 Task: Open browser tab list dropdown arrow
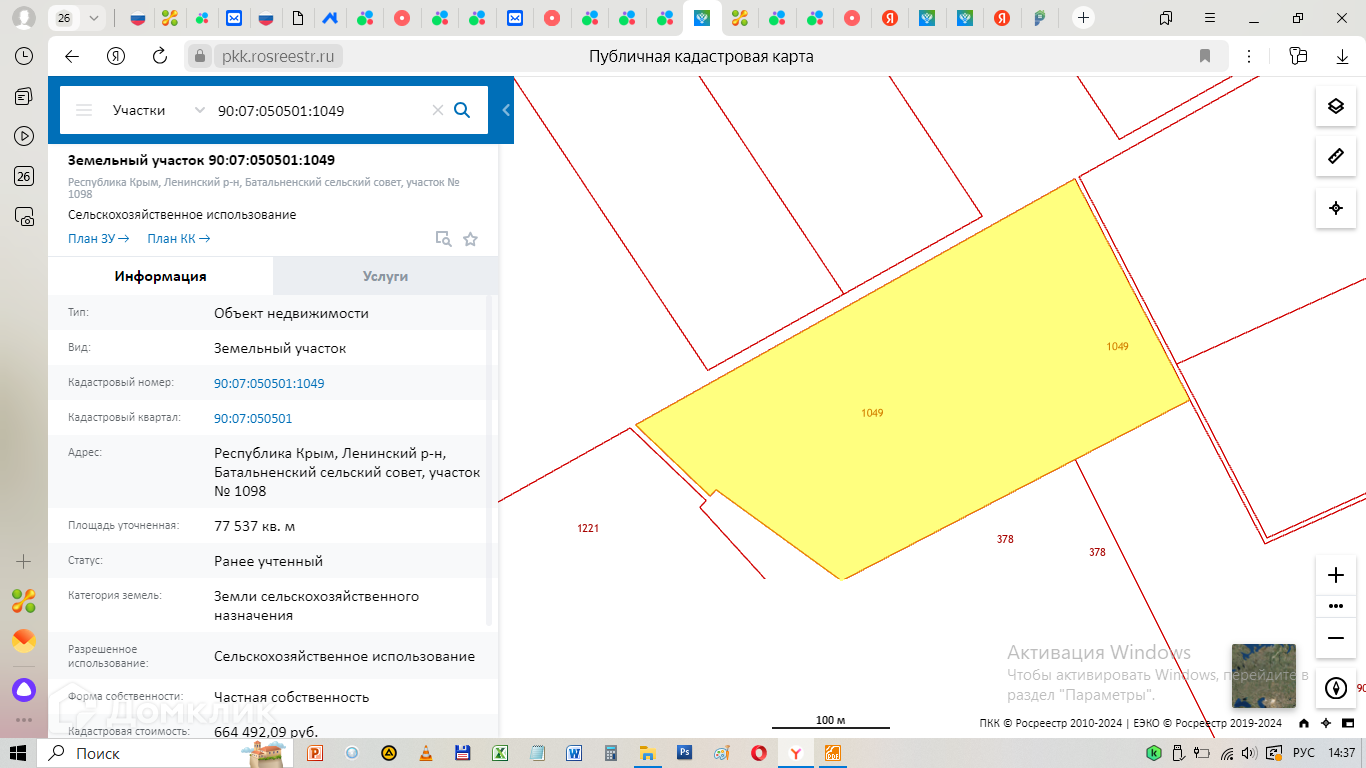(94, 18)
